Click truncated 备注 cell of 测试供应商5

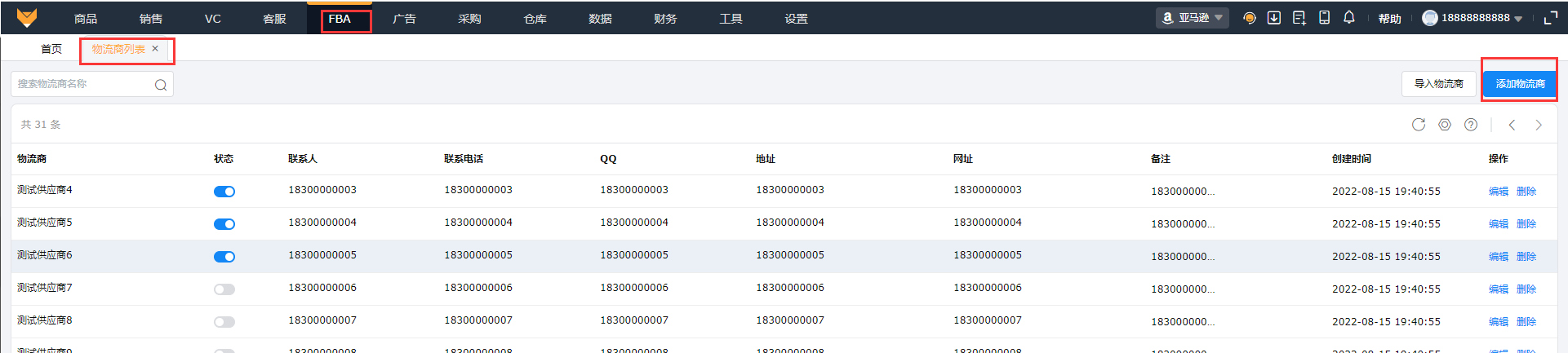point(1183,224)
